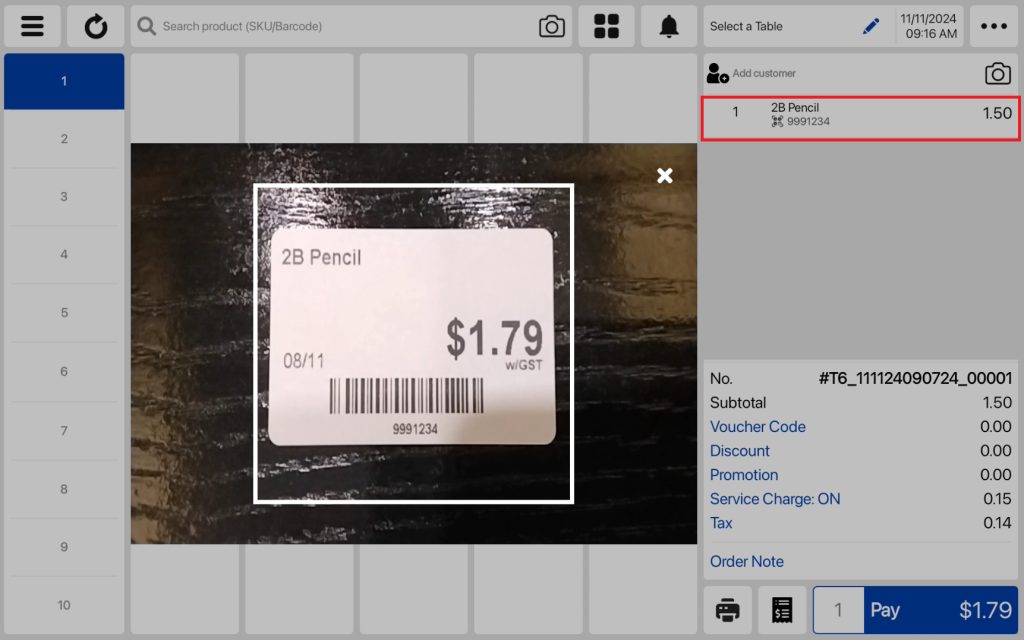Click the SKU 9991234 in order line
Image resolution: width=1024 pixels, height=640 pixels.
point(808,121)
